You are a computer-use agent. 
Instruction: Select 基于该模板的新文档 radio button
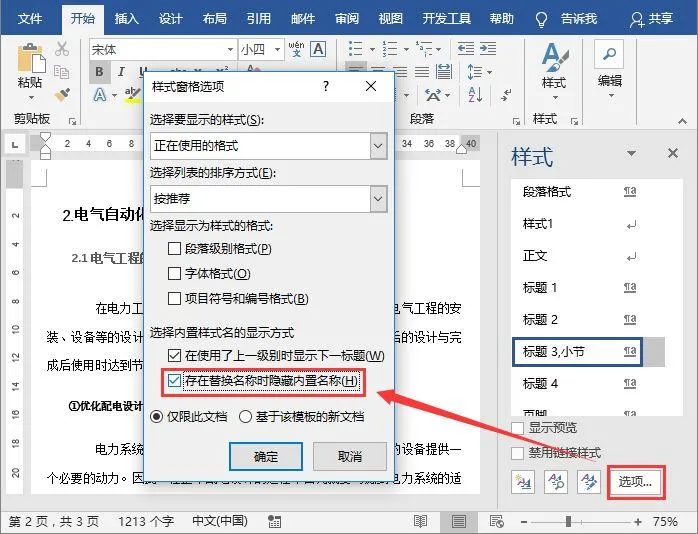tap(246, 417)
